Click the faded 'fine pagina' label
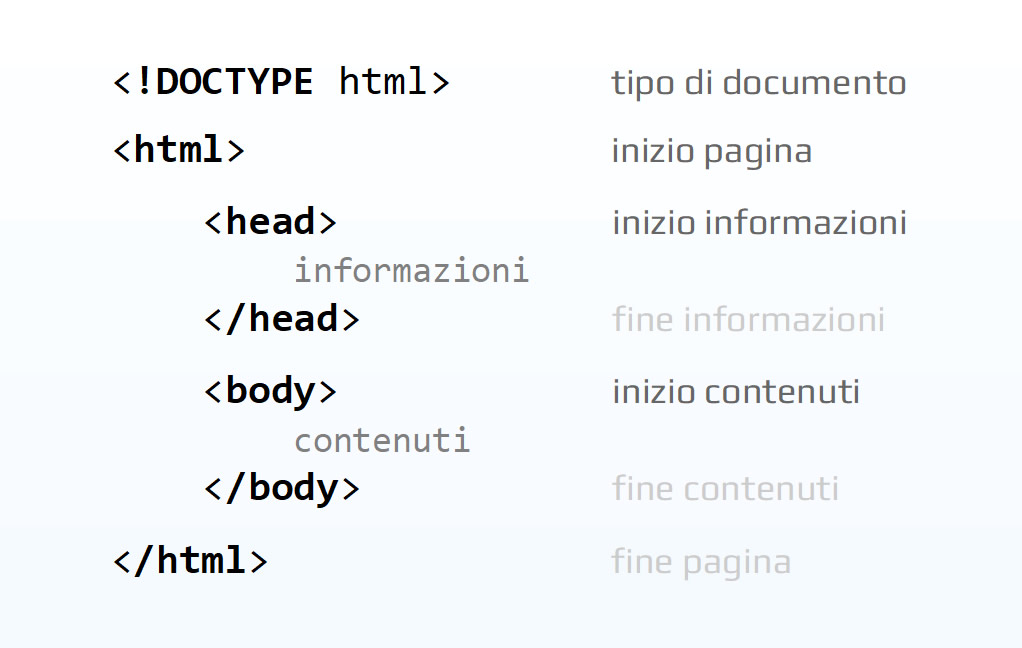Viewport: 1022px width, 648px height. pos(701,562)
